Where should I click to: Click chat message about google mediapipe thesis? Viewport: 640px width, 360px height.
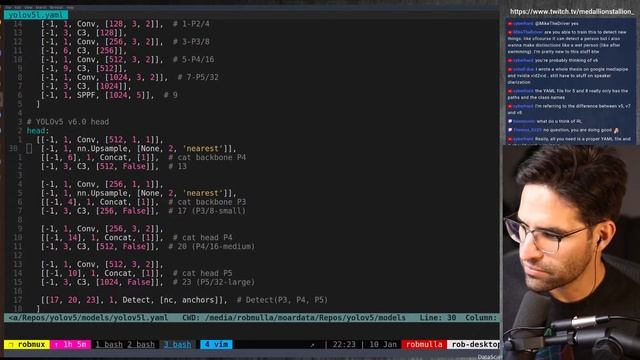coord(568,76)
